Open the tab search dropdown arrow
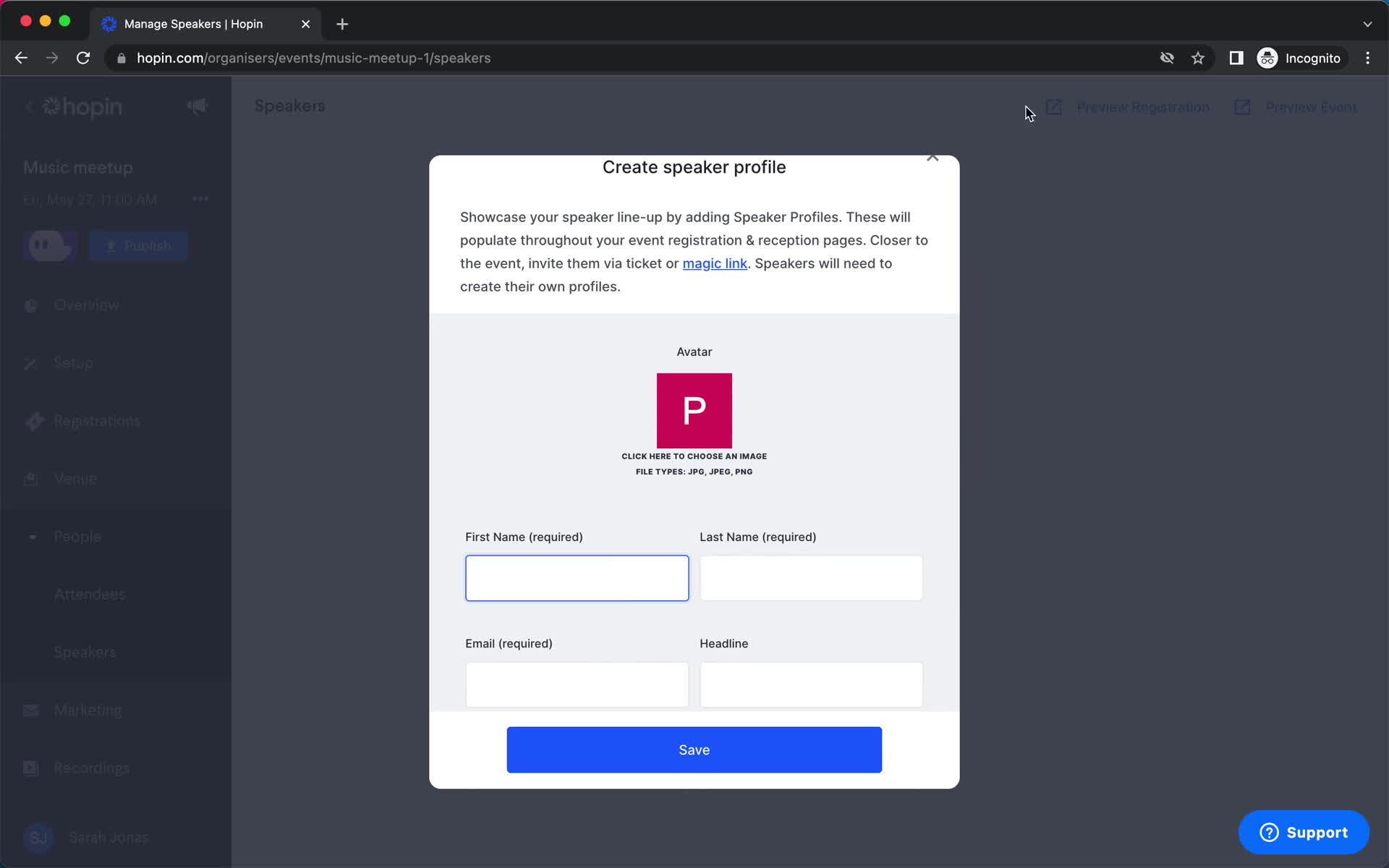 (1367, 24)
